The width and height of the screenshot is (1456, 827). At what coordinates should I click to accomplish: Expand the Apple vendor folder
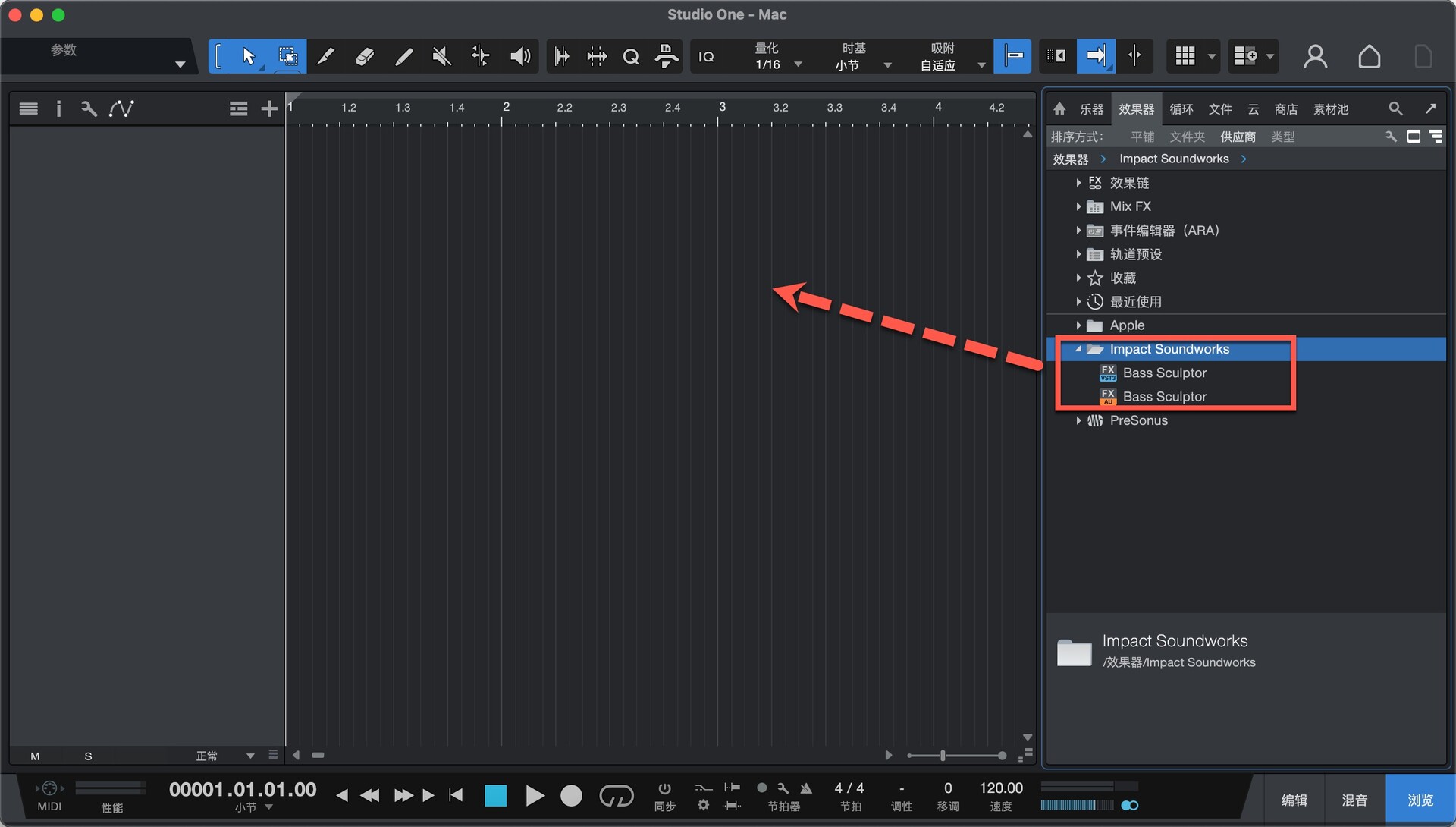pos(1078,325)
